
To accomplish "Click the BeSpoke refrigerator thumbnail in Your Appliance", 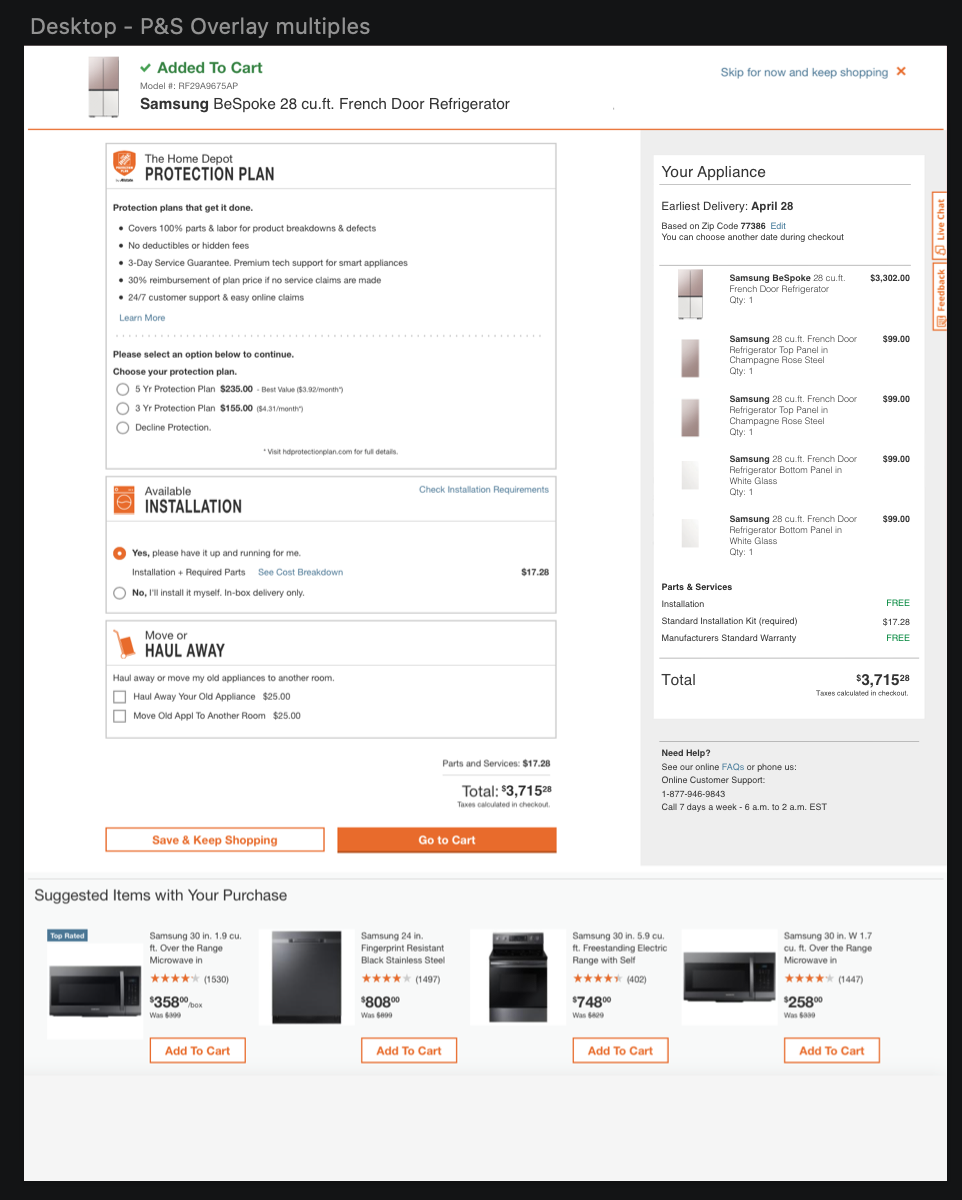I will pos(690,294).
